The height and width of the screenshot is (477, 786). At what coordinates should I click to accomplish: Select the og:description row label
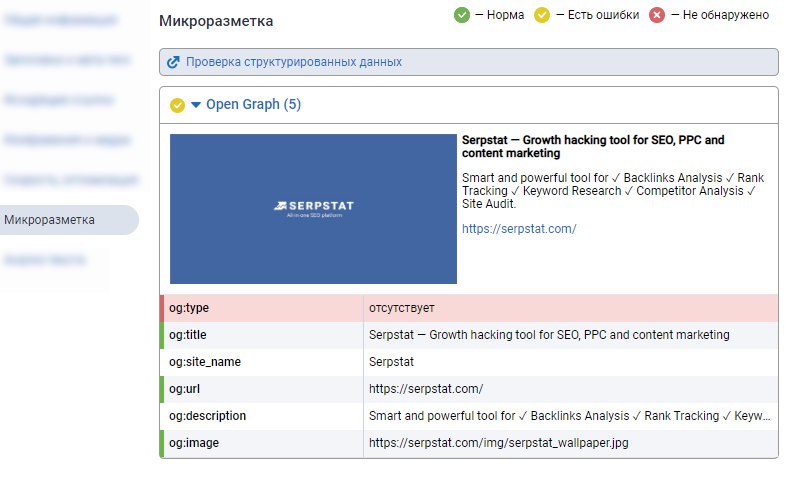point(207,416)
